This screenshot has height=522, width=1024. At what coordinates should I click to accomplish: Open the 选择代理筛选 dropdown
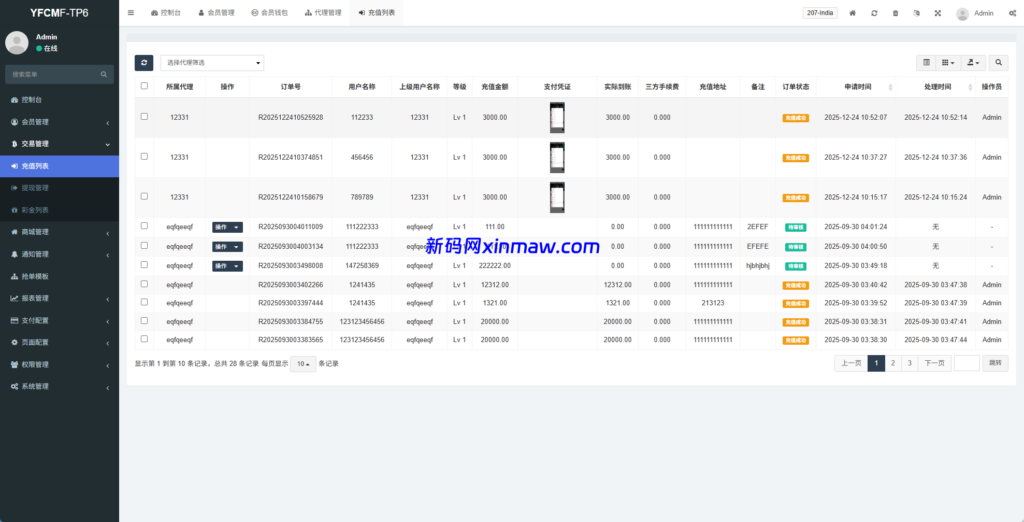[x=212, y=63]
